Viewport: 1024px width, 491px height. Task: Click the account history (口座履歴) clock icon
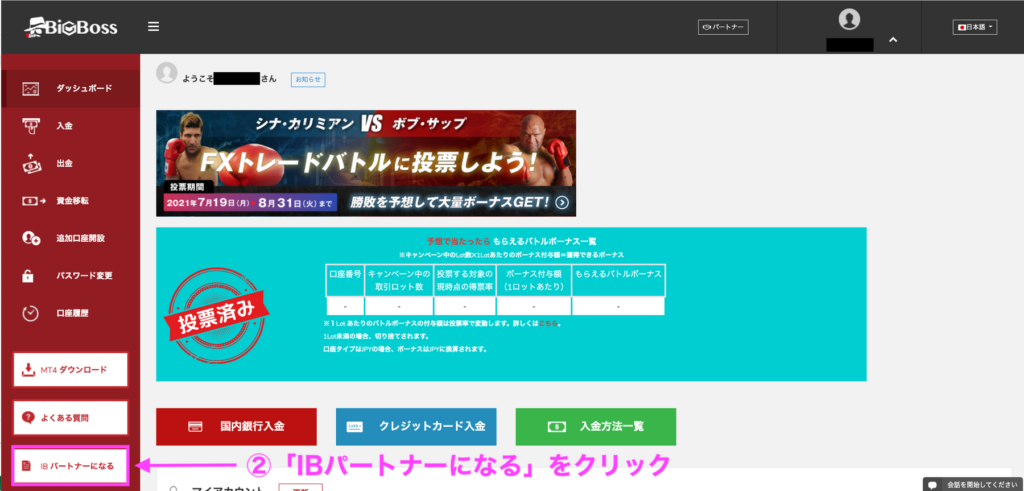(31, 314)
